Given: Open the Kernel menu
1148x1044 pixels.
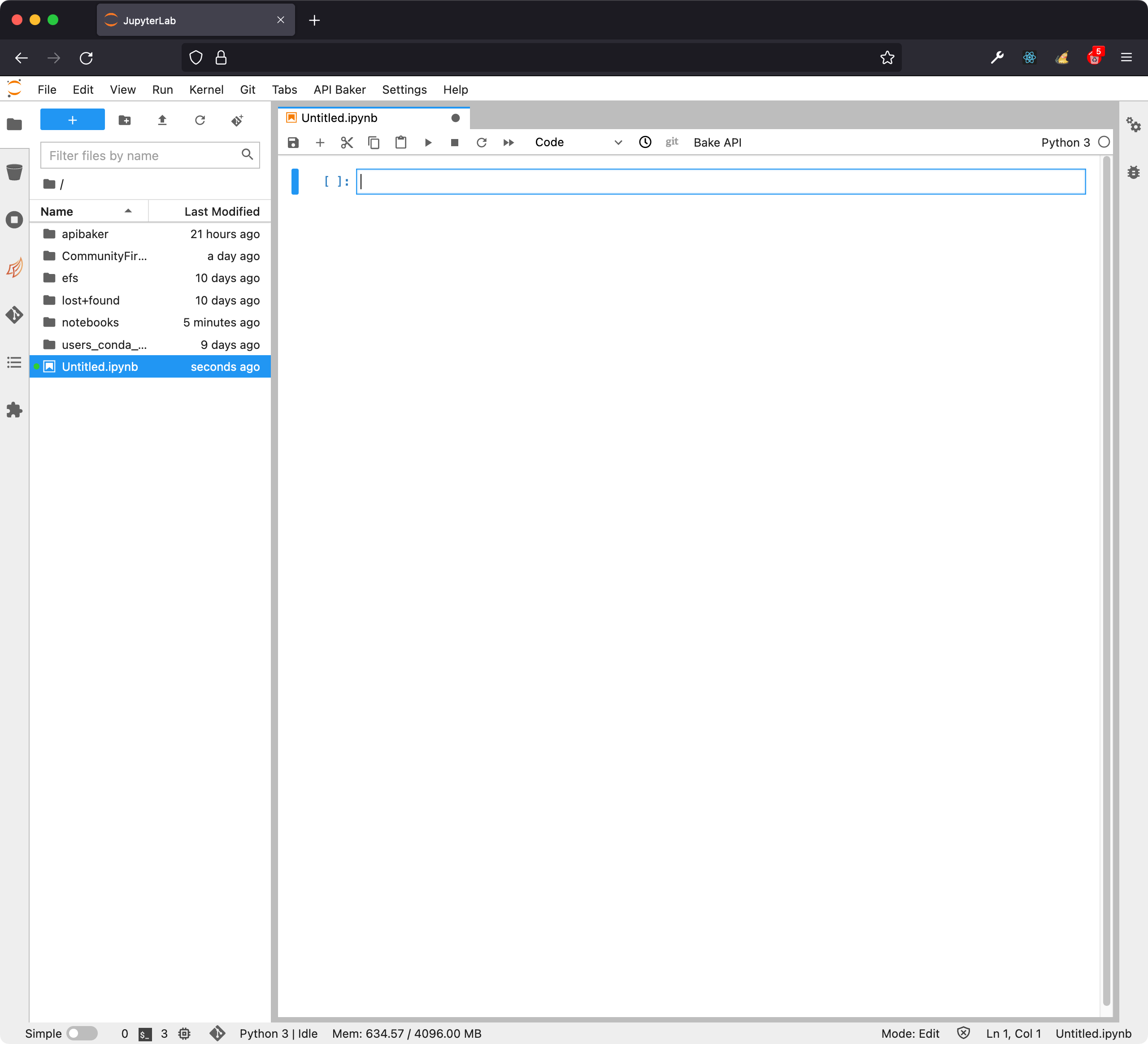Looking at the screenshot, I should tap(206, 89).
